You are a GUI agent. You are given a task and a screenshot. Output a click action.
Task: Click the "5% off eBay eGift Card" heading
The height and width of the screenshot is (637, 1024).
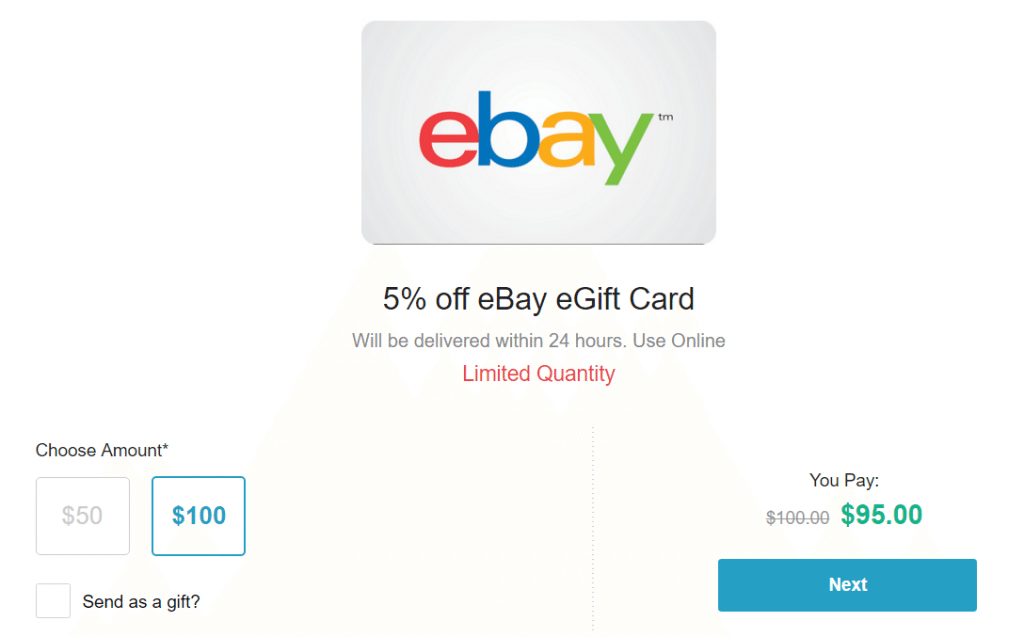538,298
